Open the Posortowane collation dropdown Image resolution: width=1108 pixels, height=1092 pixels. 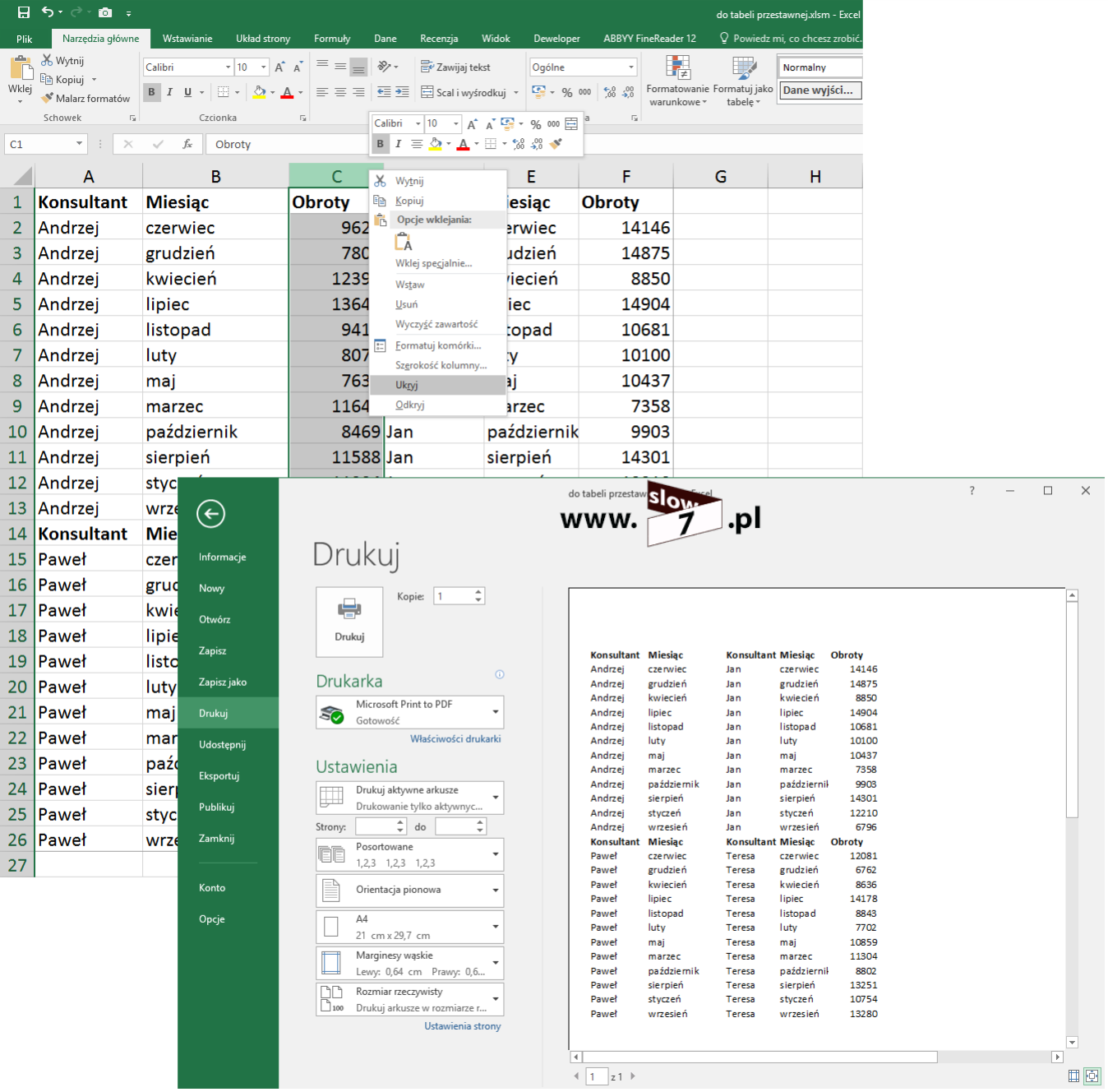click(x=409, y=854)
